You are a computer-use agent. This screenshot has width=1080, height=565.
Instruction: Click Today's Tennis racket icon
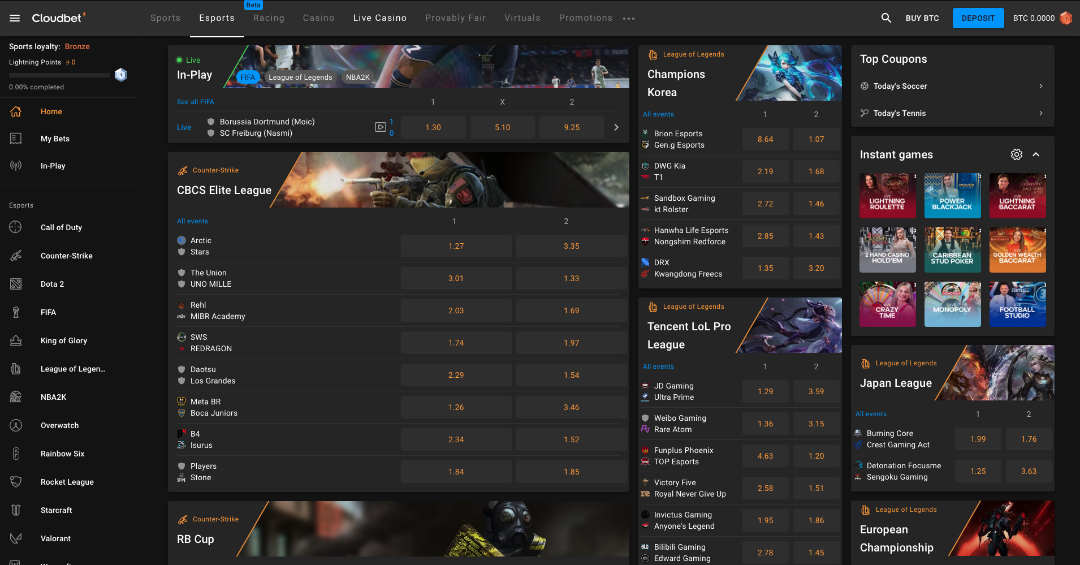pos(864,113)
